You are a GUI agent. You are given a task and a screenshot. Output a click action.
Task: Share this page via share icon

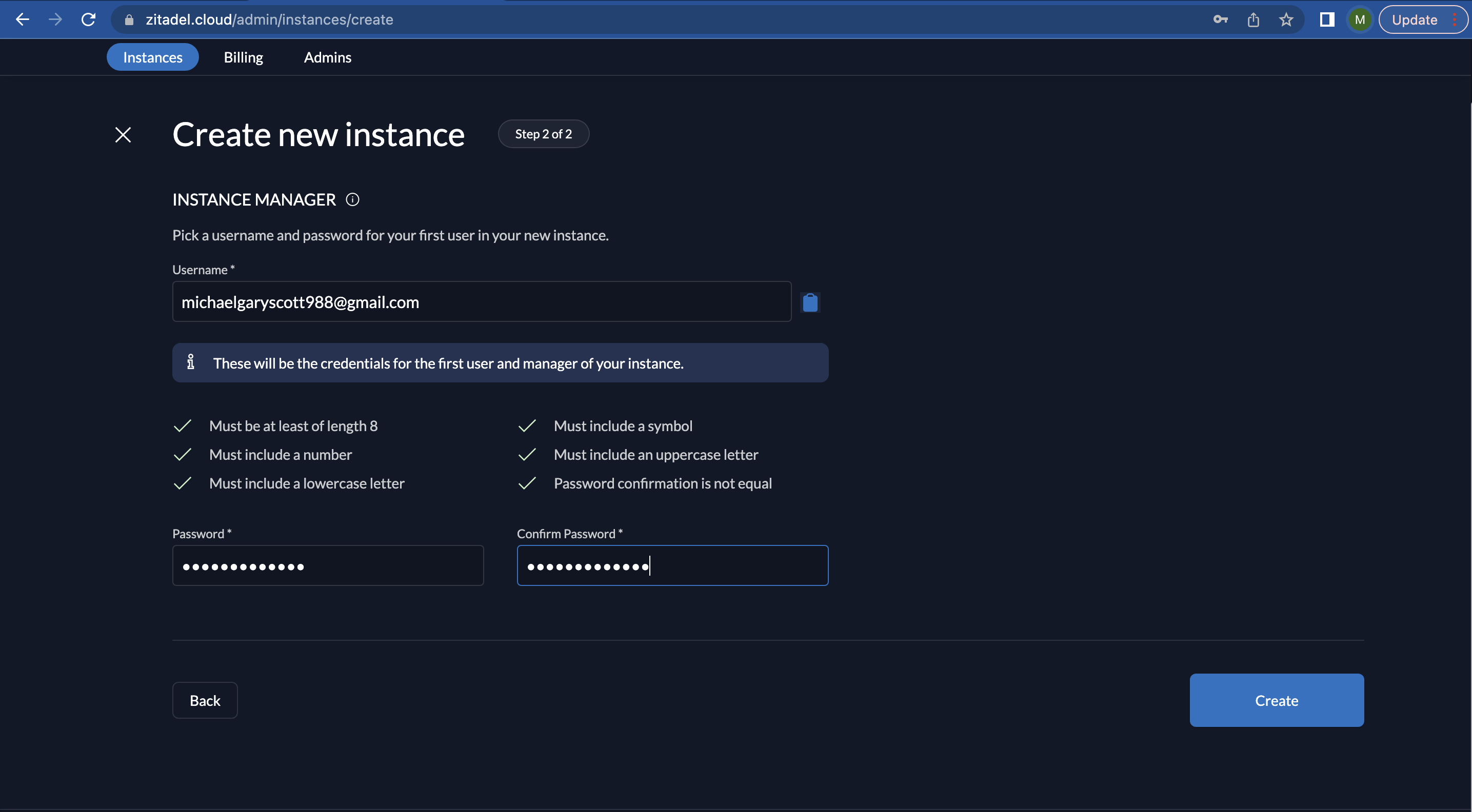[1253, 19]
